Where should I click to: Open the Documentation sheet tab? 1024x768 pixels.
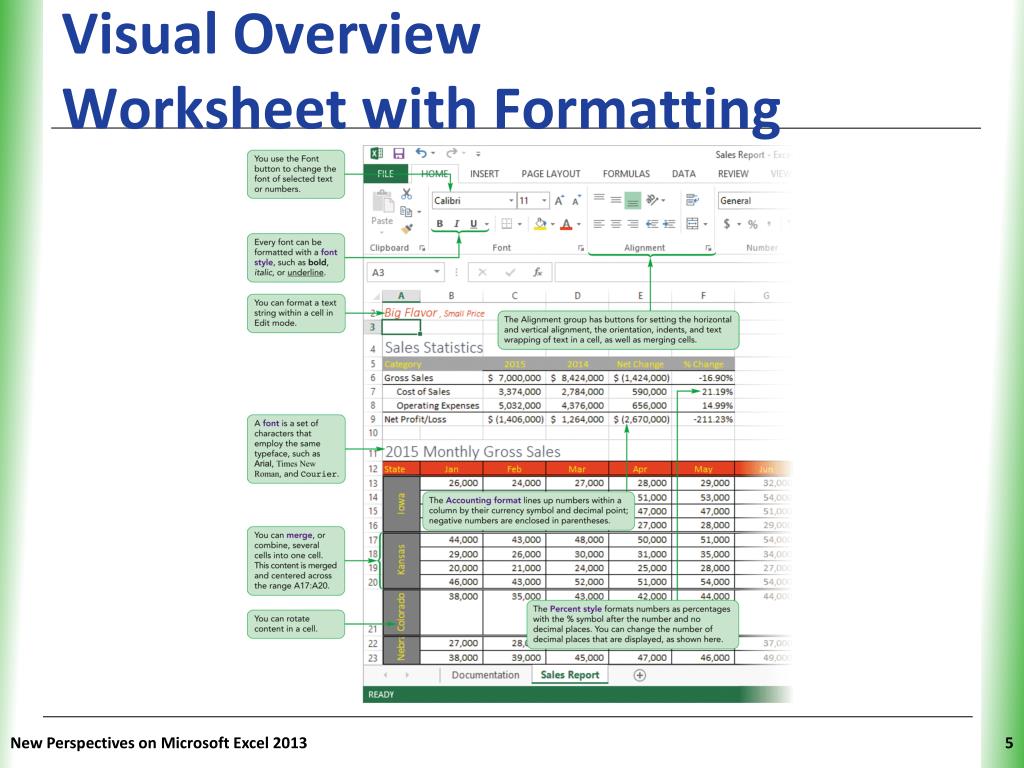pos(485,675)
